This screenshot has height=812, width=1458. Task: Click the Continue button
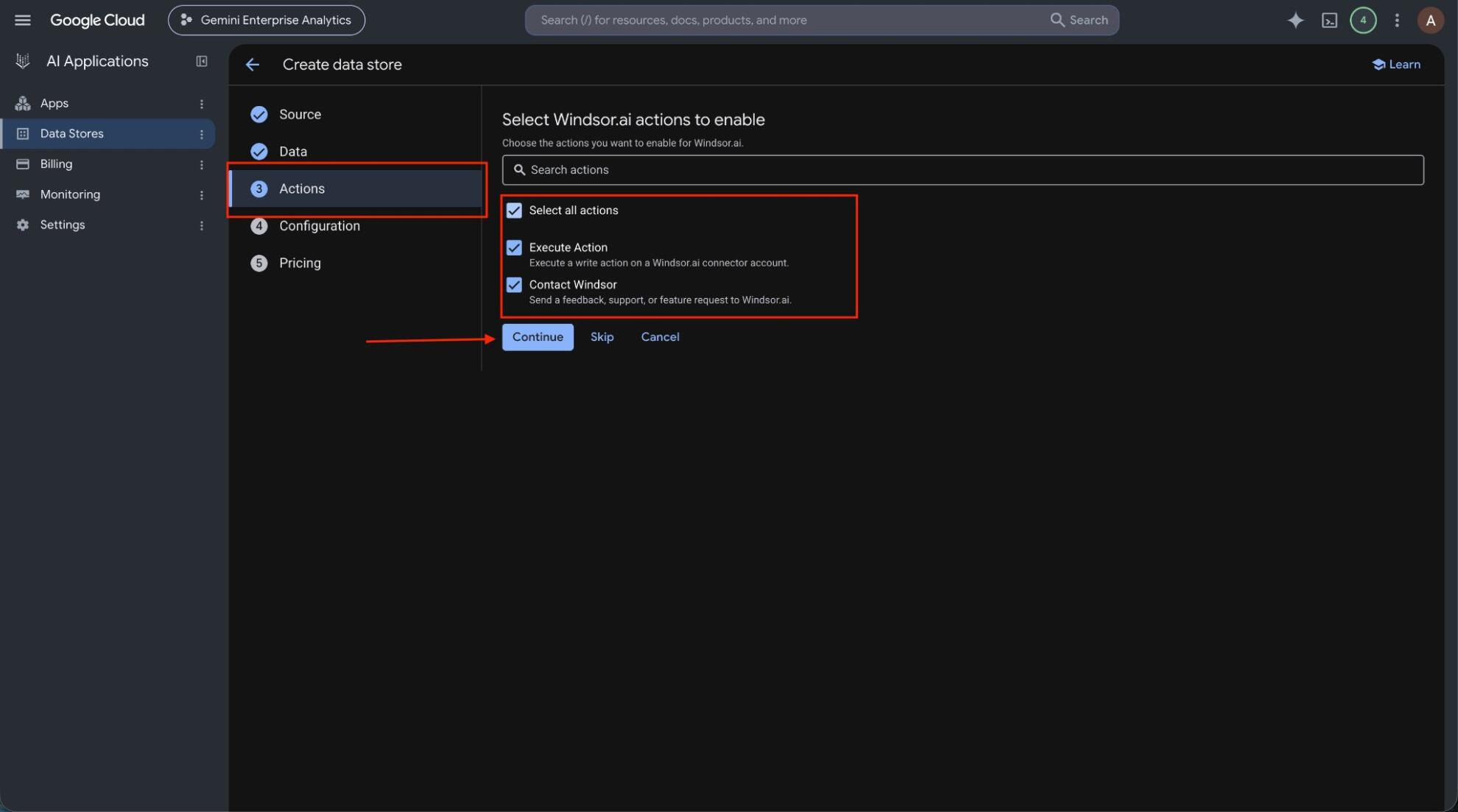tap(538, 337)
